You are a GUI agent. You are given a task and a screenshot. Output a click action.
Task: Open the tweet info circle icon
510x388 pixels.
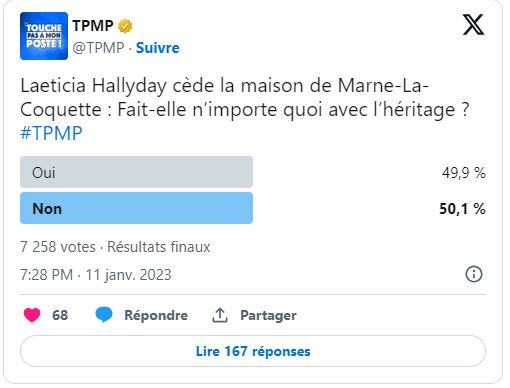pos(474,274)
